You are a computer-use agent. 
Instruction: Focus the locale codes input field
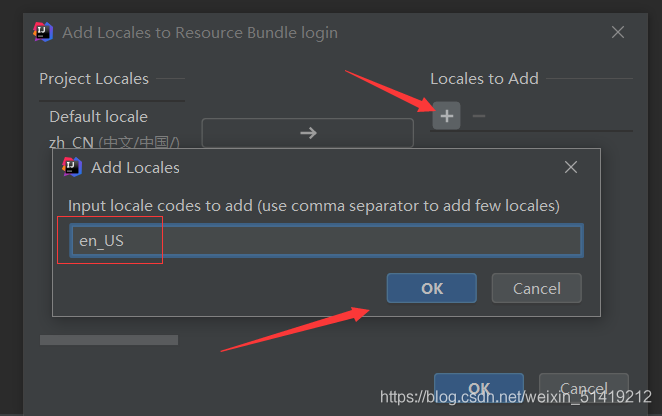point(326,240)
